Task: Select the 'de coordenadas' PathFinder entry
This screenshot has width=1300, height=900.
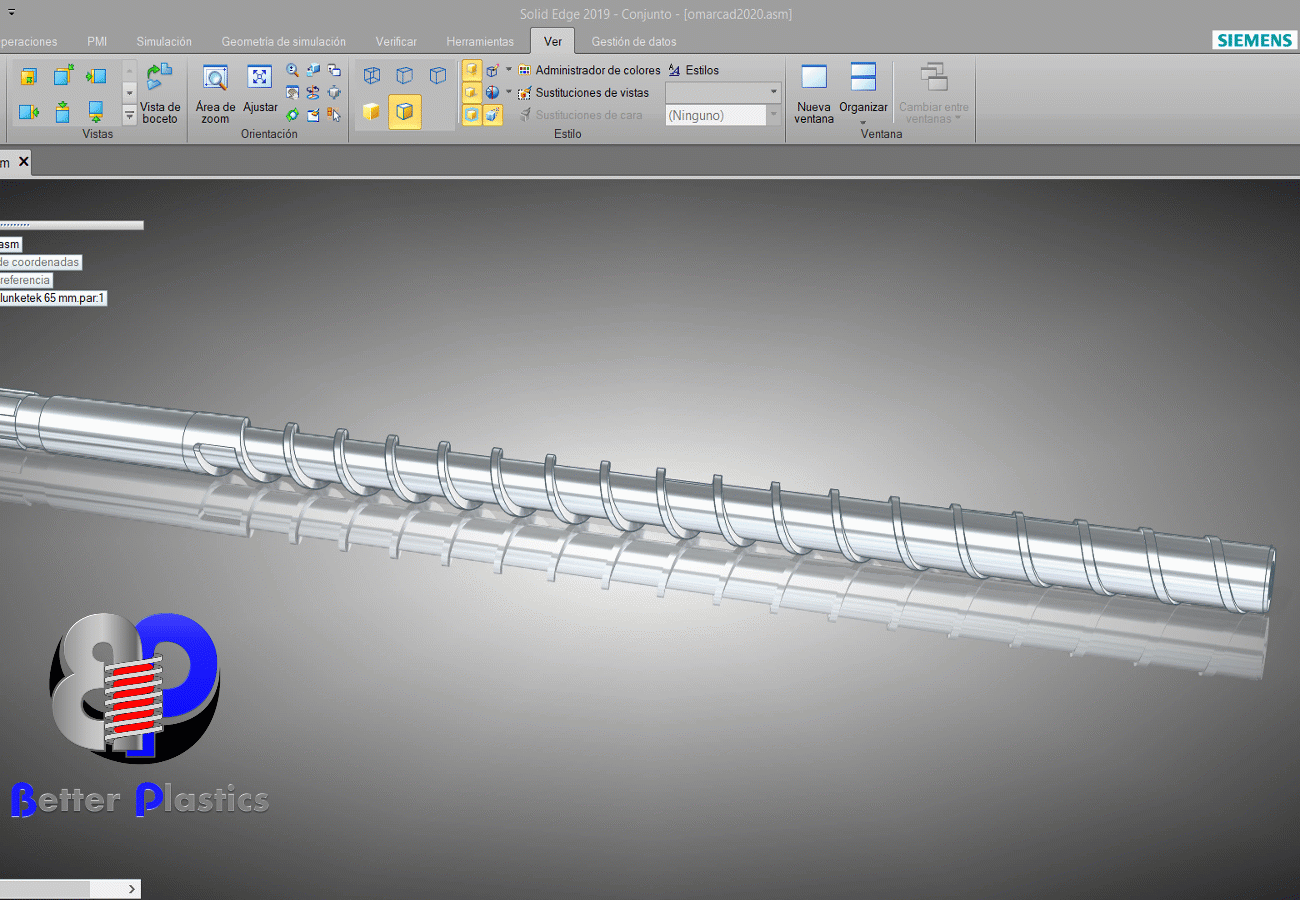Action: click(40, 262)
